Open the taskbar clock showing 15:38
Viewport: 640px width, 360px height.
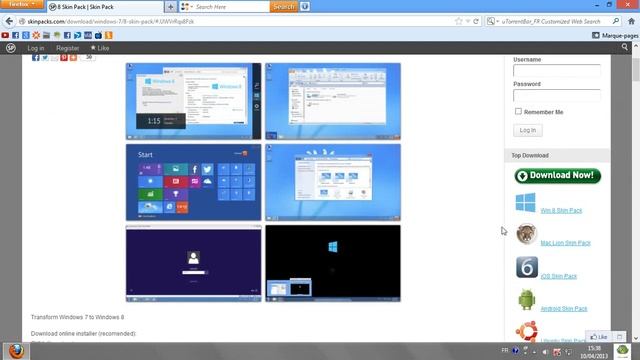coord(594,352)
